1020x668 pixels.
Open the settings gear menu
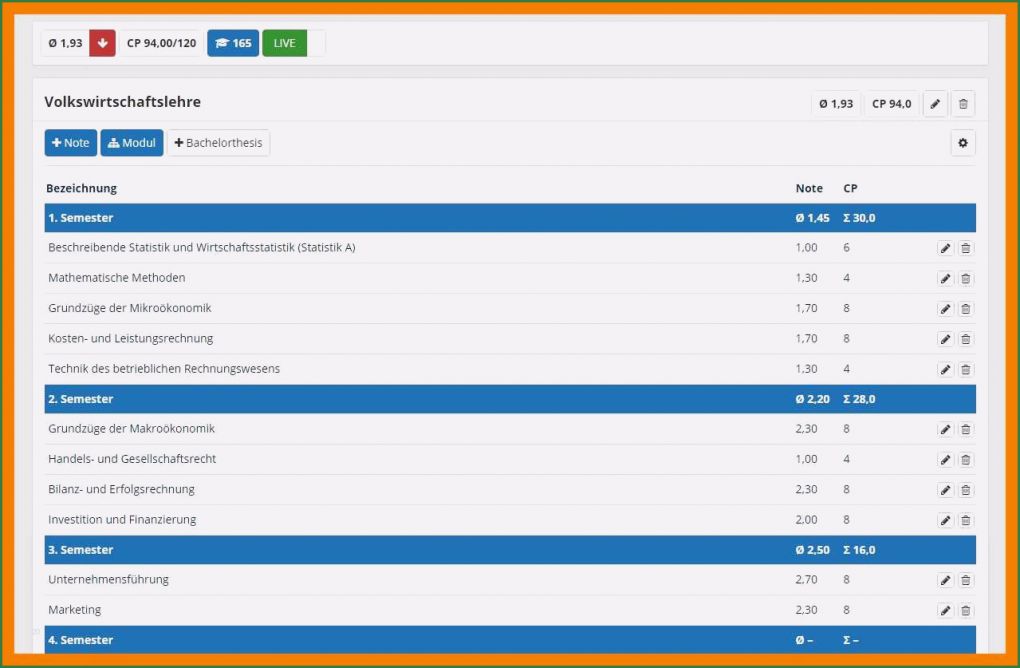962,143
